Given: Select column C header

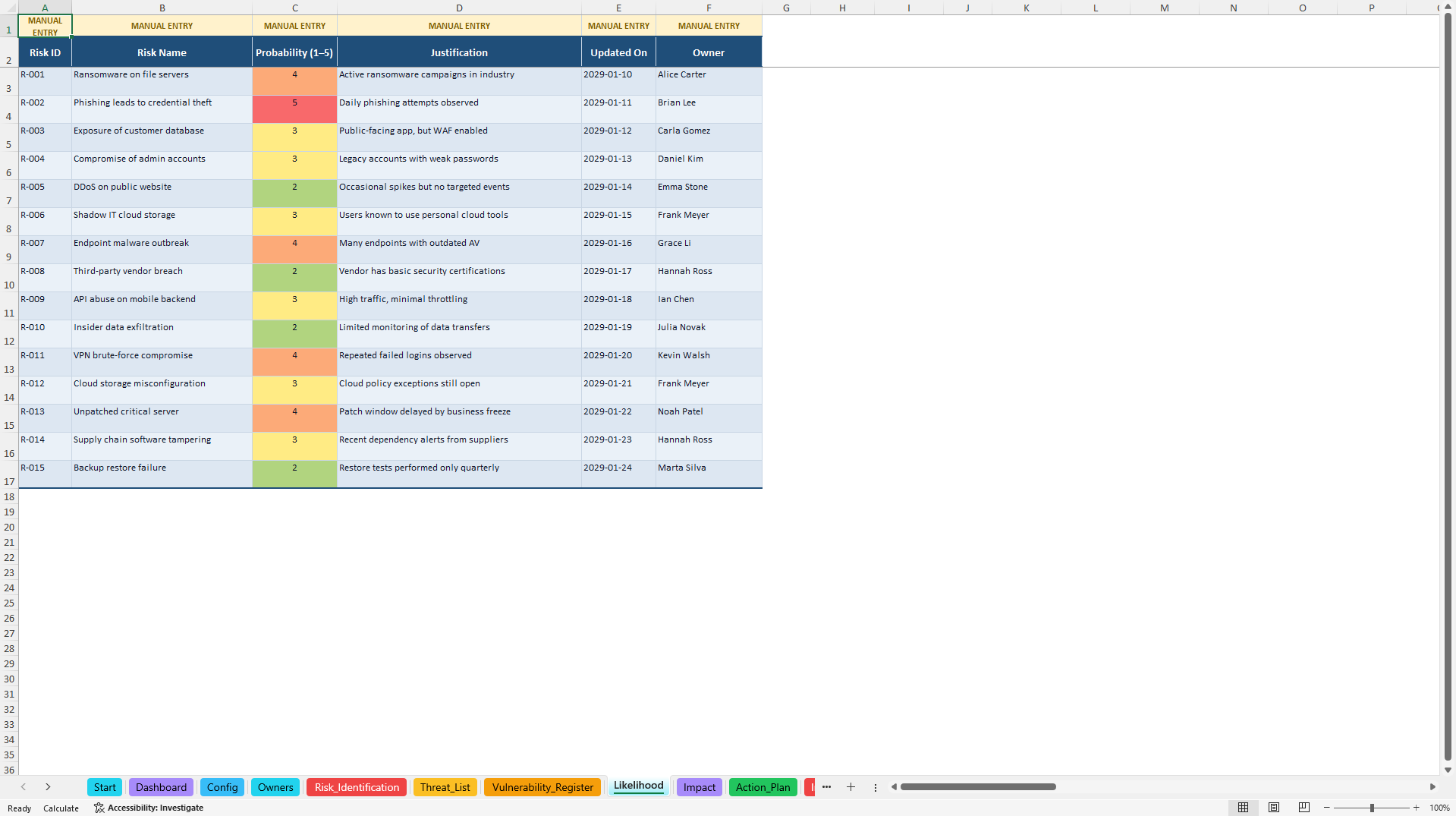Looking at the screenshot, I should point(294,8).
